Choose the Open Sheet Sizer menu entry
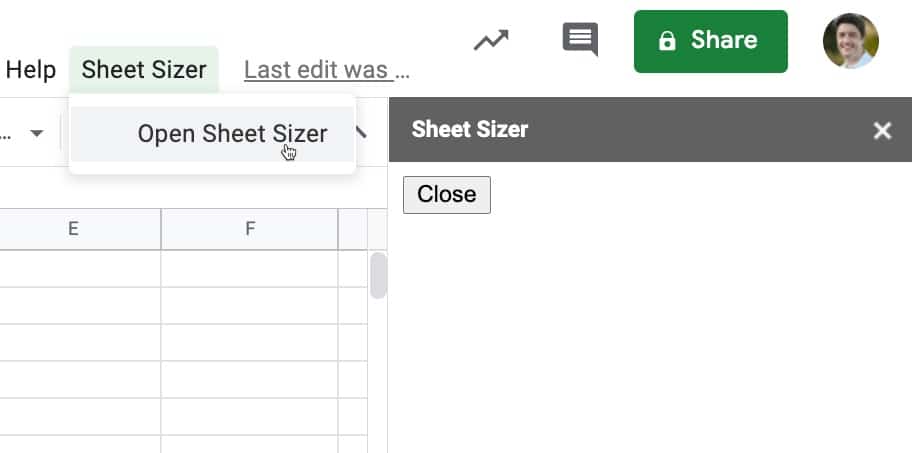The image size is (912, 453). [x=212, y=134]
